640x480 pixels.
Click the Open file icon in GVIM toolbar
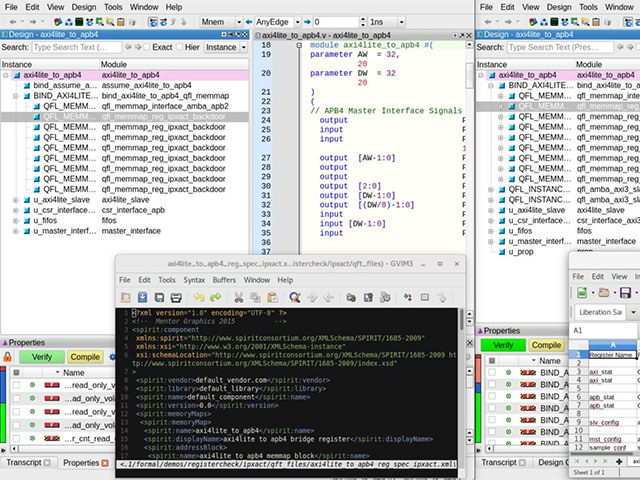(126, 298)
